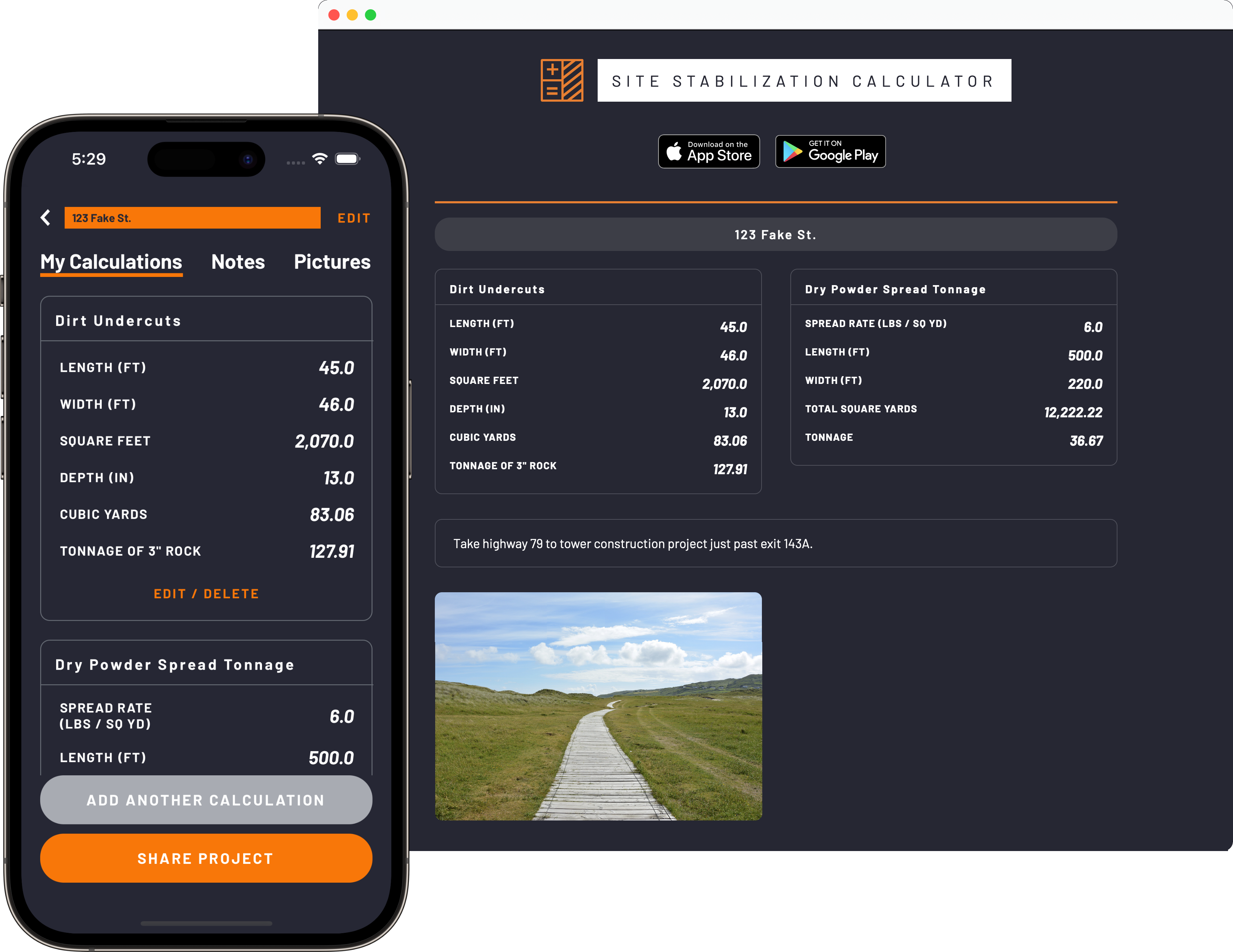Open the Pictures tab
The height and width of the screenshot is (952, 1233).
pos(332,262)
